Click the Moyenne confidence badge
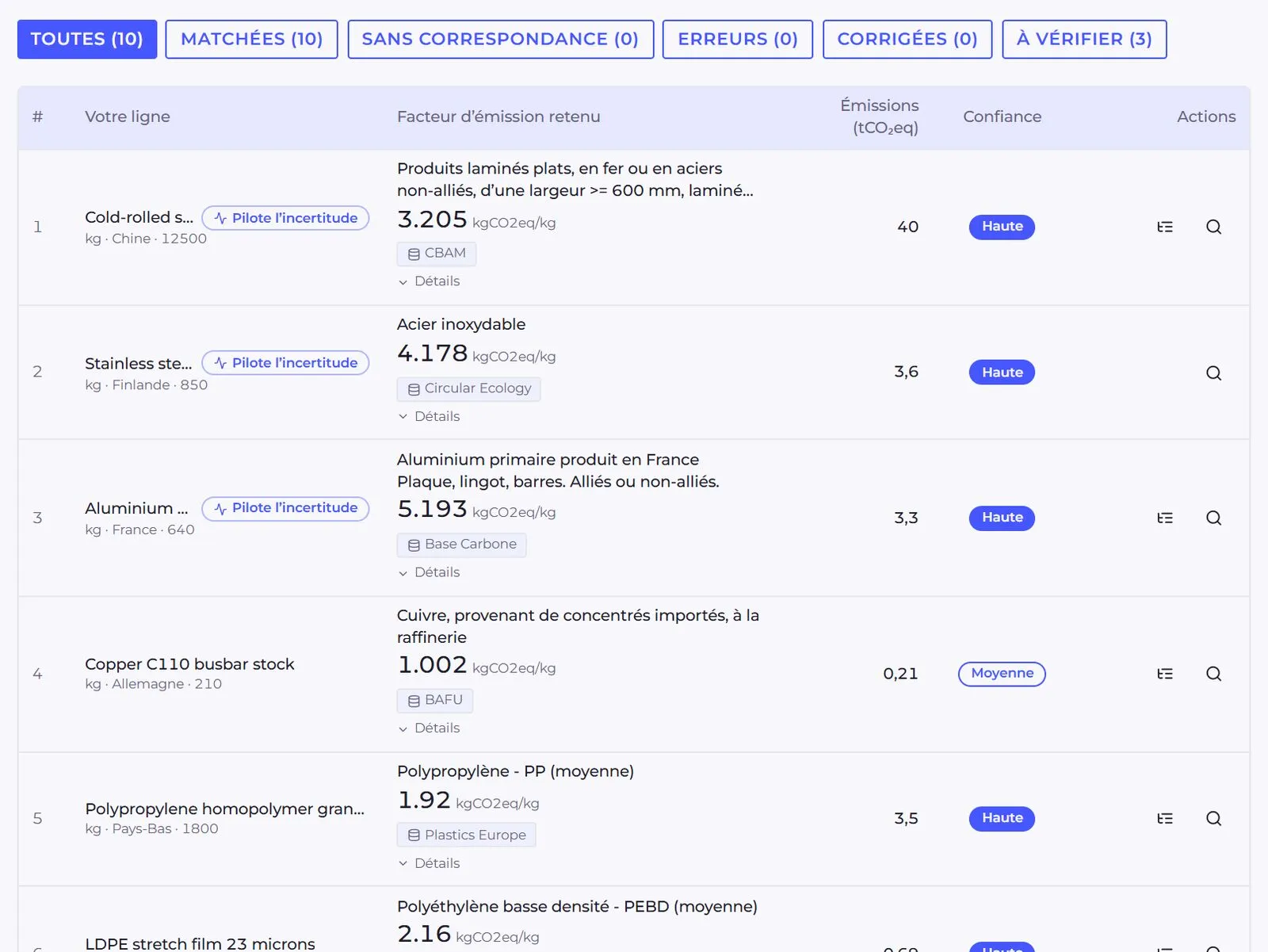The image size is (1268, 952). (1002, 674)
